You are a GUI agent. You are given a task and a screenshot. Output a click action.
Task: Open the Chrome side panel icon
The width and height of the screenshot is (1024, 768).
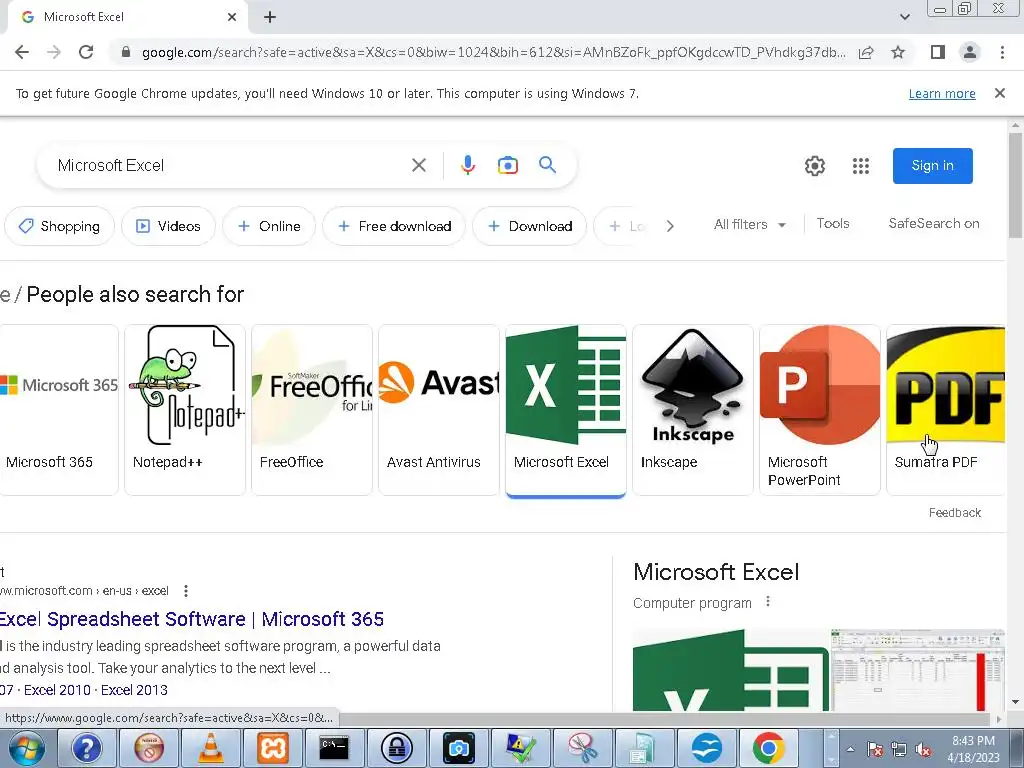coord(938,52)
